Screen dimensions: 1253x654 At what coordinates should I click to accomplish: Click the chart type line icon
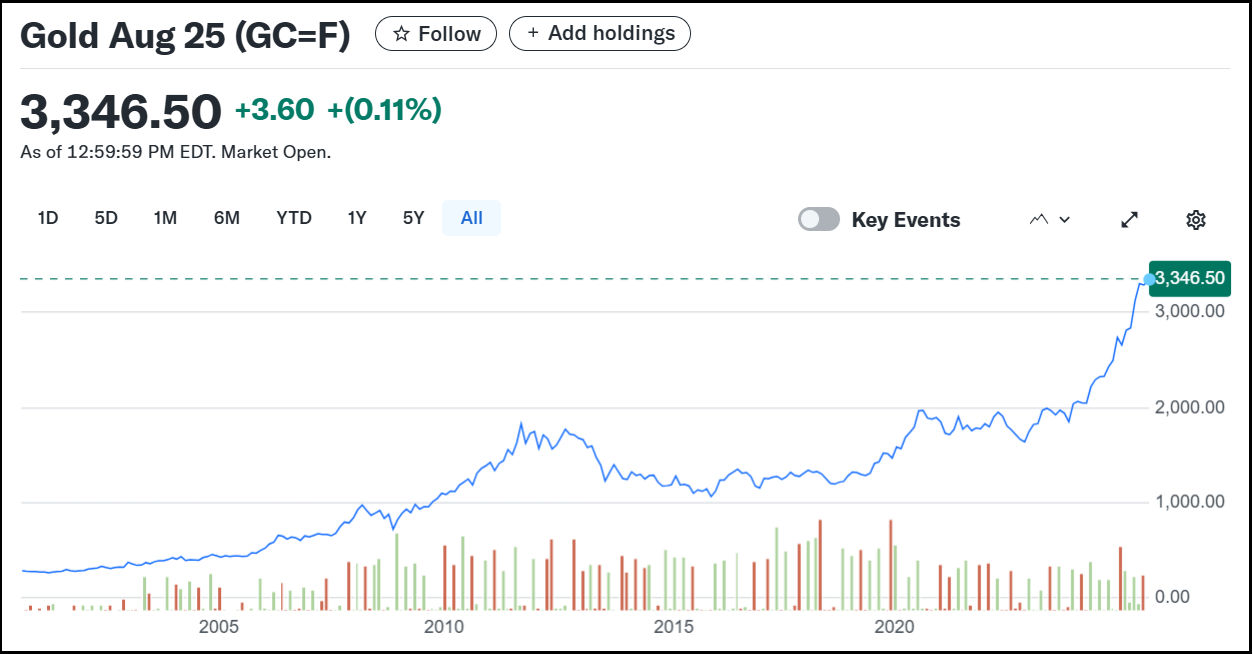(1039, 220)
